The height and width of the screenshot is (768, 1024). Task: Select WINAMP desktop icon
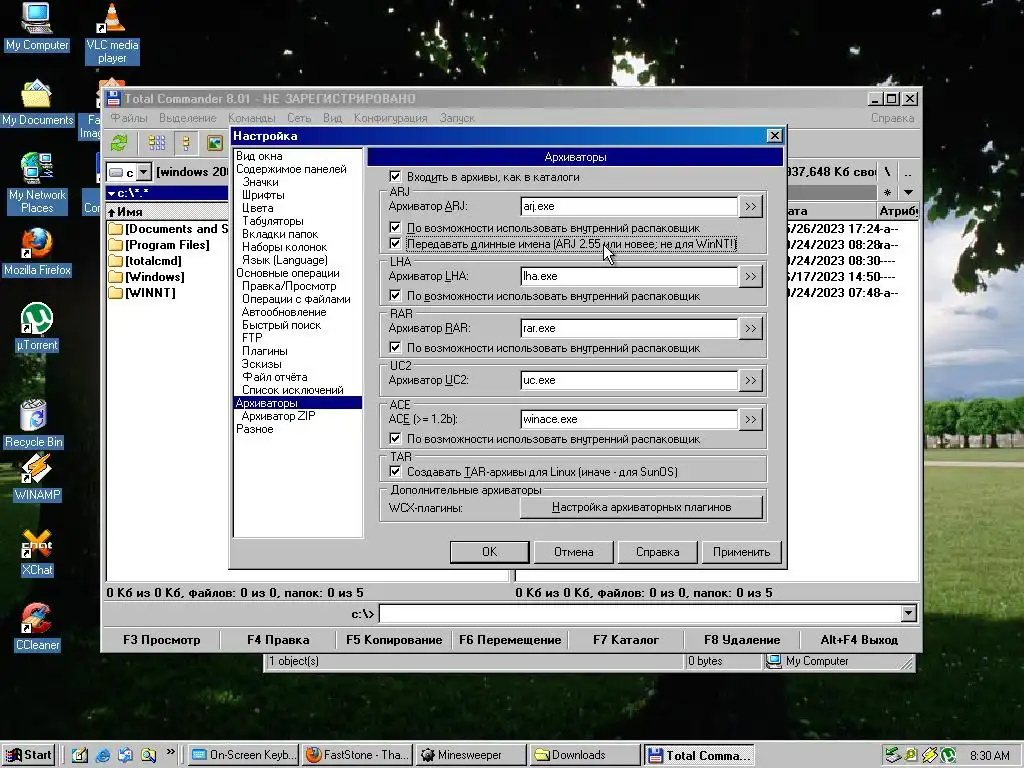tap(37, 477)
